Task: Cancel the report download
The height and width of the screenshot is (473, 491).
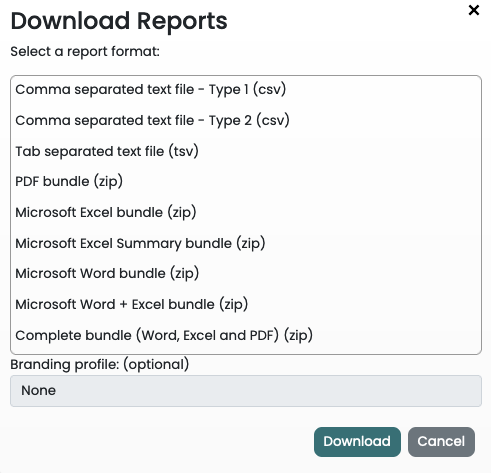Action: (441, 442)
